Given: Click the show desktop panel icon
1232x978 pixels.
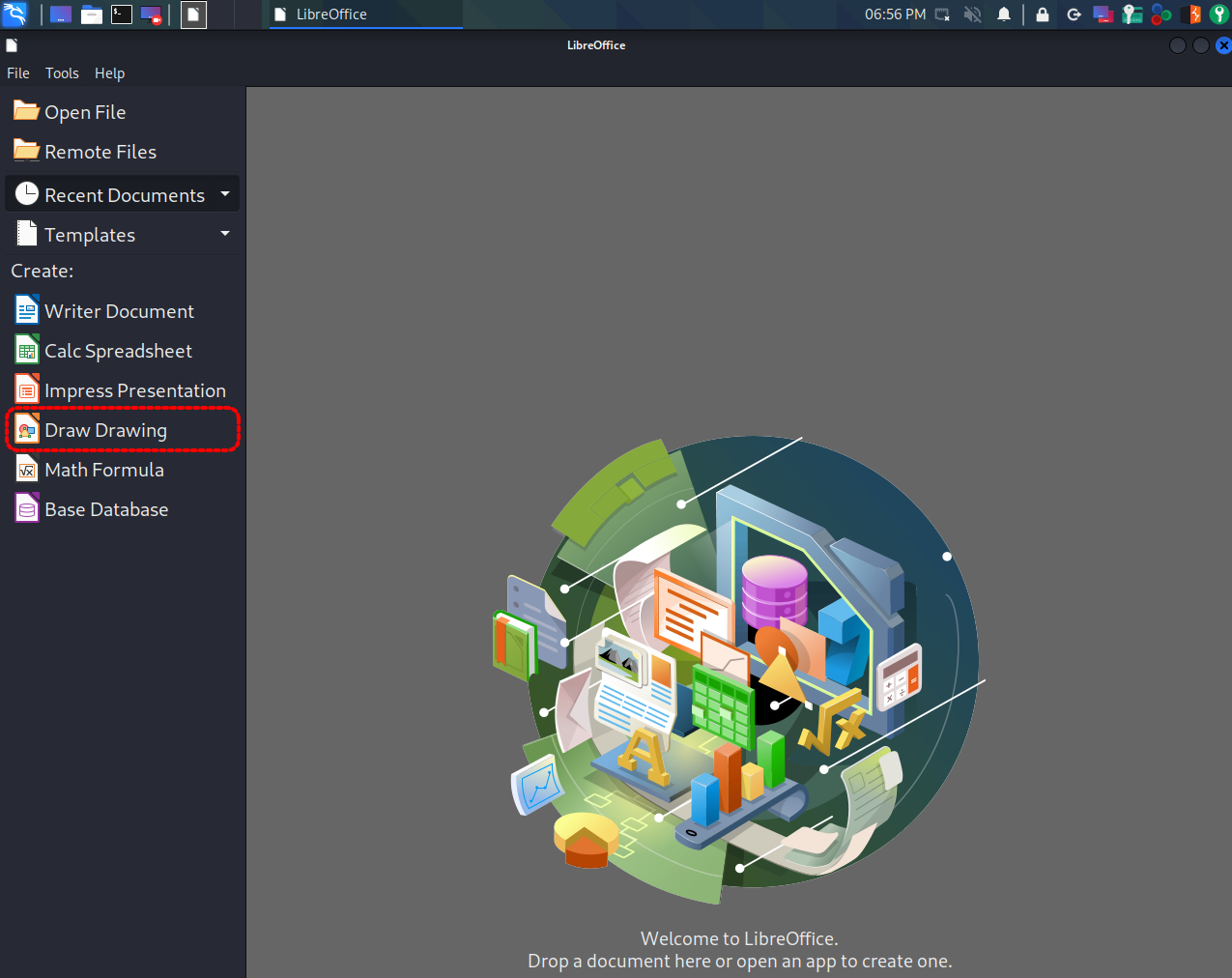Looking at the screenshot, I should point(61,14).
